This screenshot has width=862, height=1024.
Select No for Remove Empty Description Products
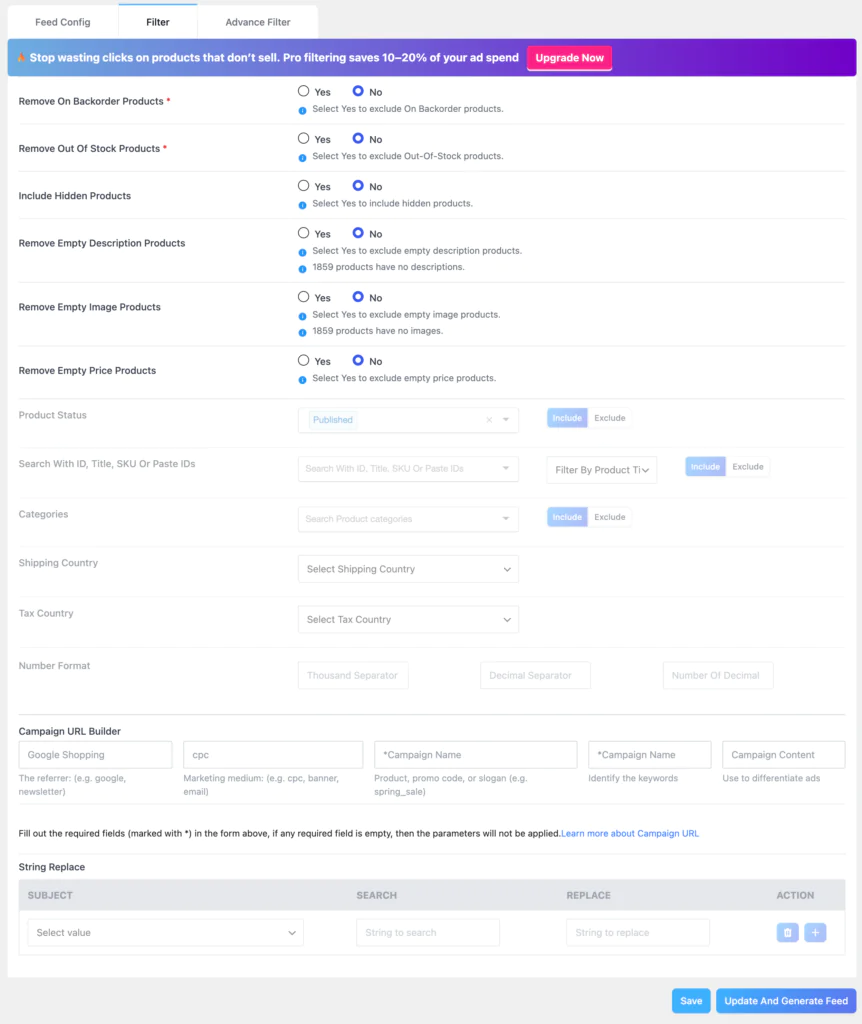coord(358,233)
